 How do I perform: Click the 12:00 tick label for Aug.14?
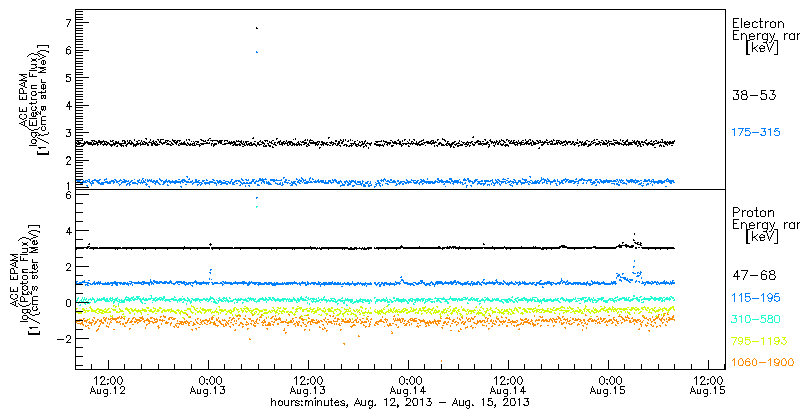point(508,380)
